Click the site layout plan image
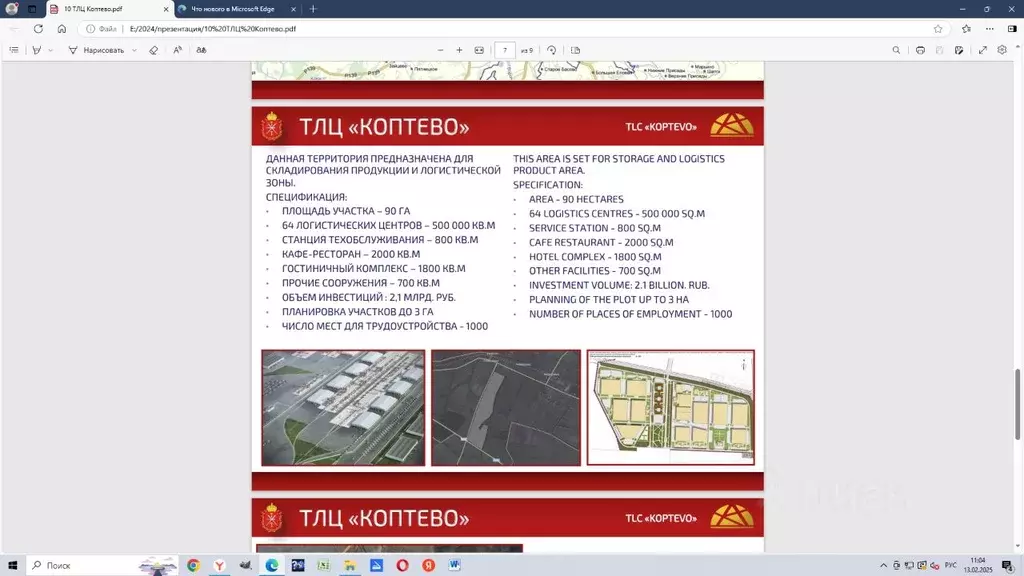The width and height of the screenshot is (1024, 576). click(x=671, y=408)
